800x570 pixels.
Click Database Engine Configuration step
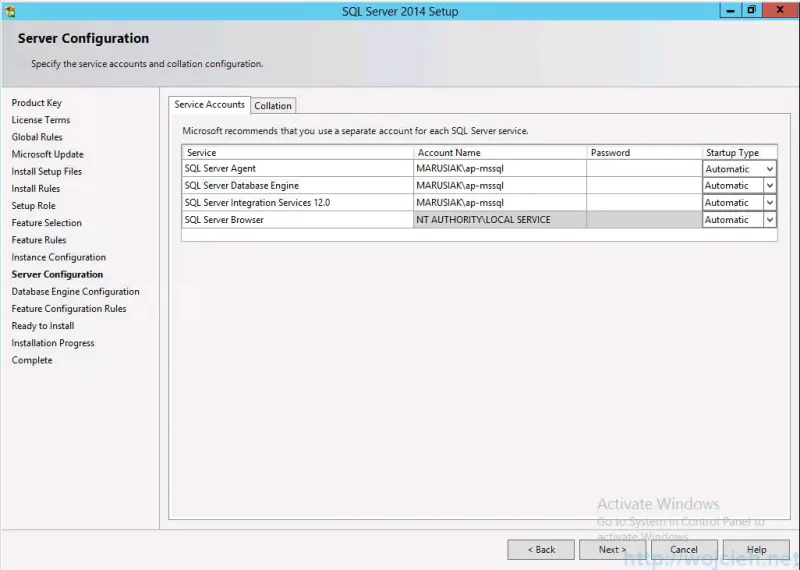coord(76,291)
